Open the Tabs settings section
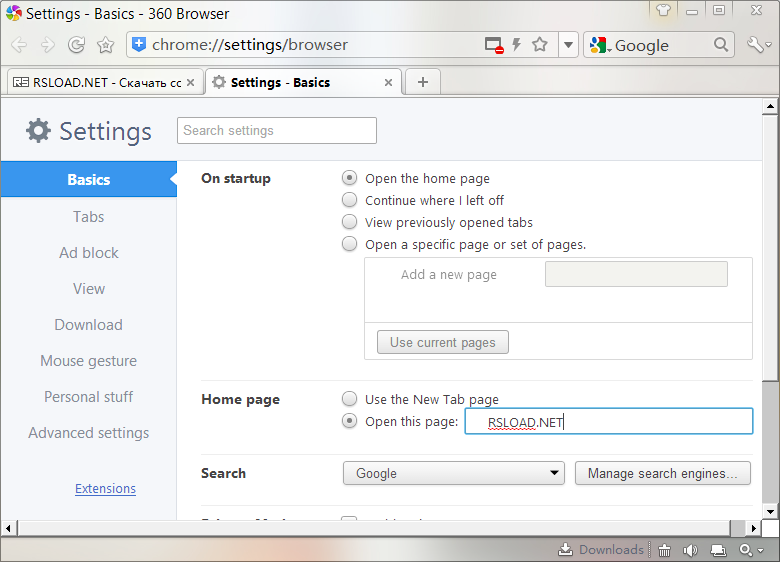 click(x=89, y=217)
